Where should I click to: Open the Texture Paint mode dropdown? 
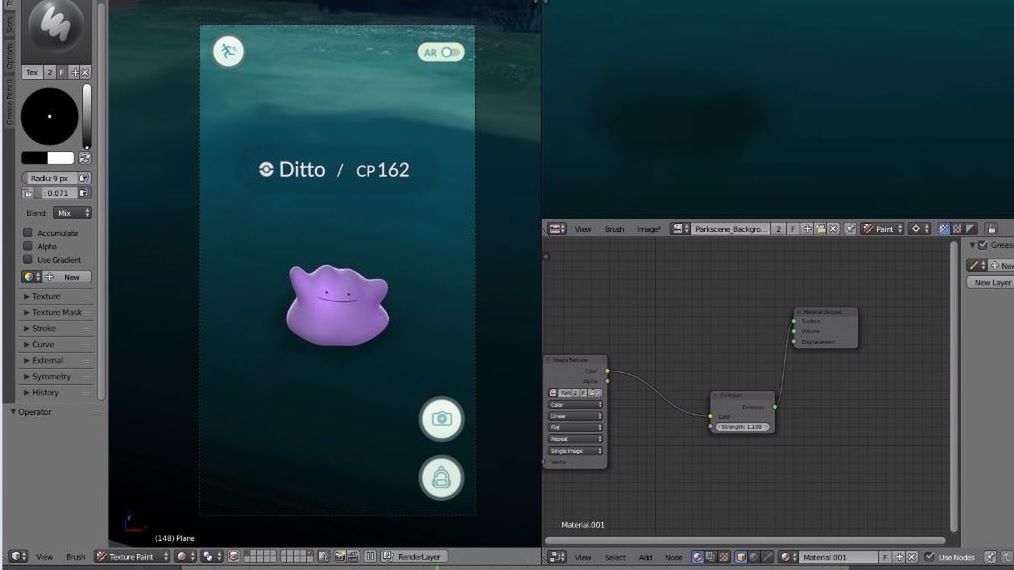(131, 557)
